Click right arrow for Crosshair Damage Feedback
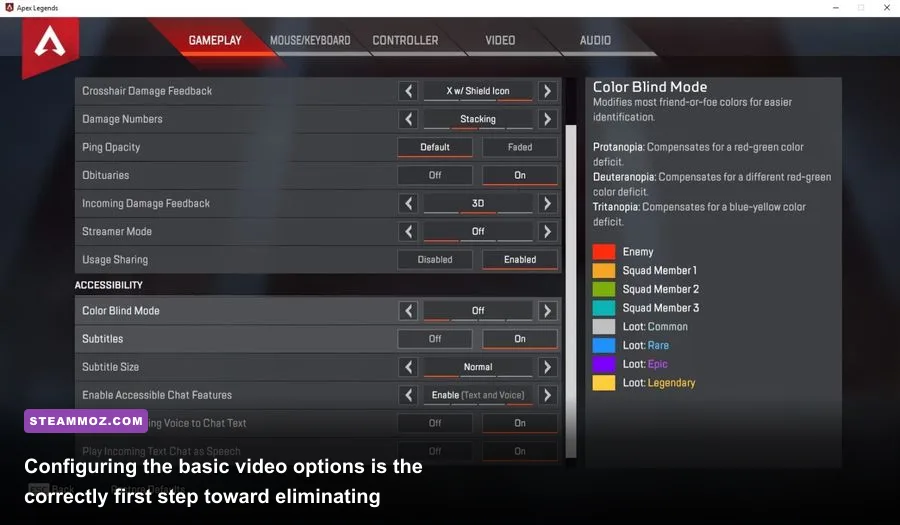The width and height of the screenshot is (900, 525). [548, 91]
